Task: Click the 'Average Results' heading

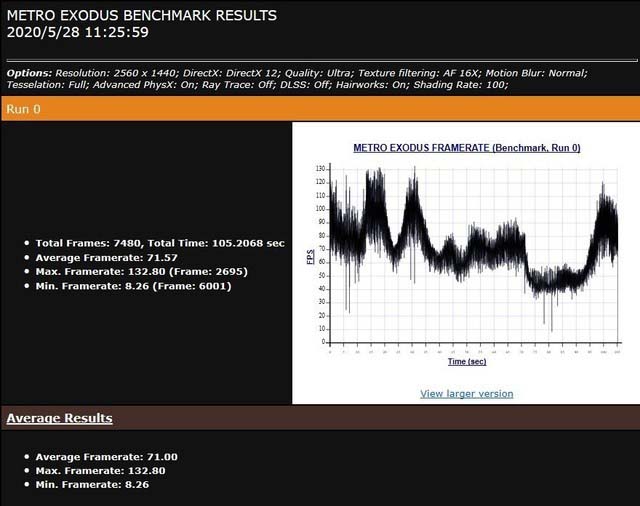Action: coord(59,418)
